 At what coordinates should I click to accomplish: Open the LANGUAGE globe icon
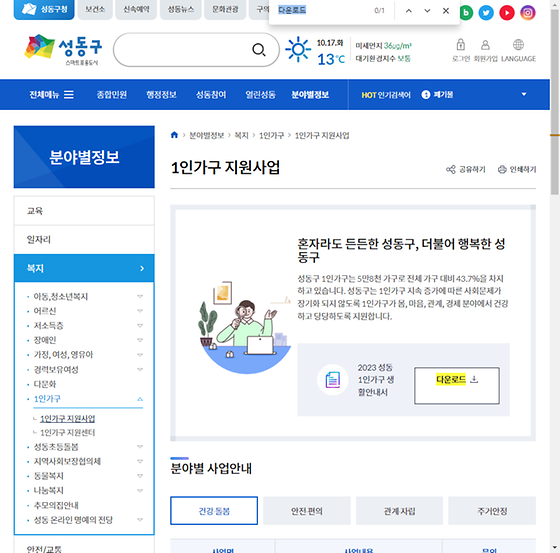[x=518, y=45]
